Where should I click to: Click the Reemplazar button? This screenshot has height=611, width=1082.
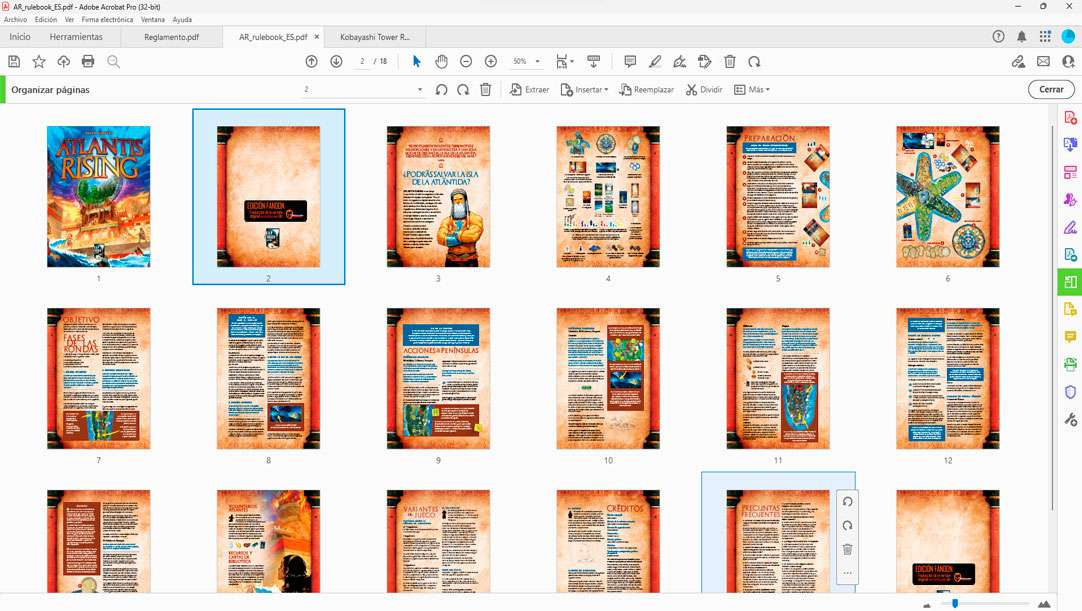click(x=647, y=90)
